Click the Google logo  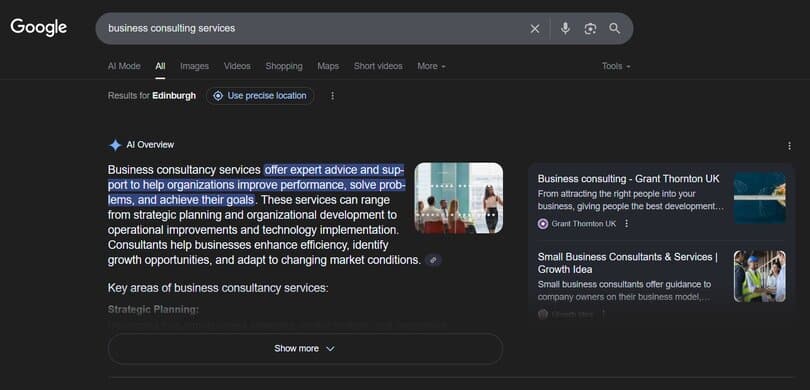pos(39,27)
